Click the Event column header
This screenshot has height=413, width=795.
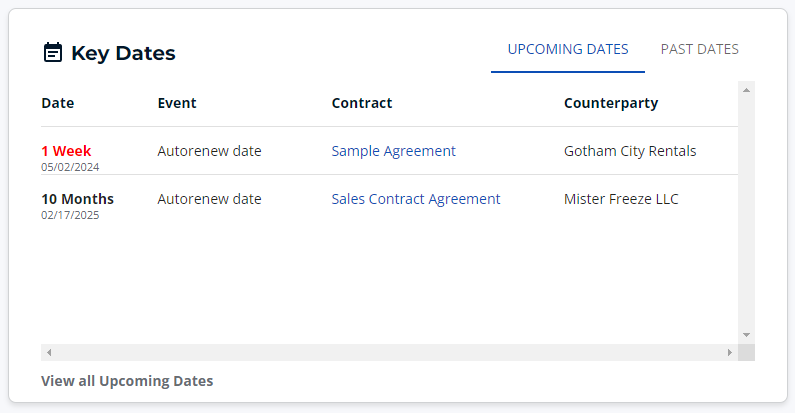tap(177, 103)
